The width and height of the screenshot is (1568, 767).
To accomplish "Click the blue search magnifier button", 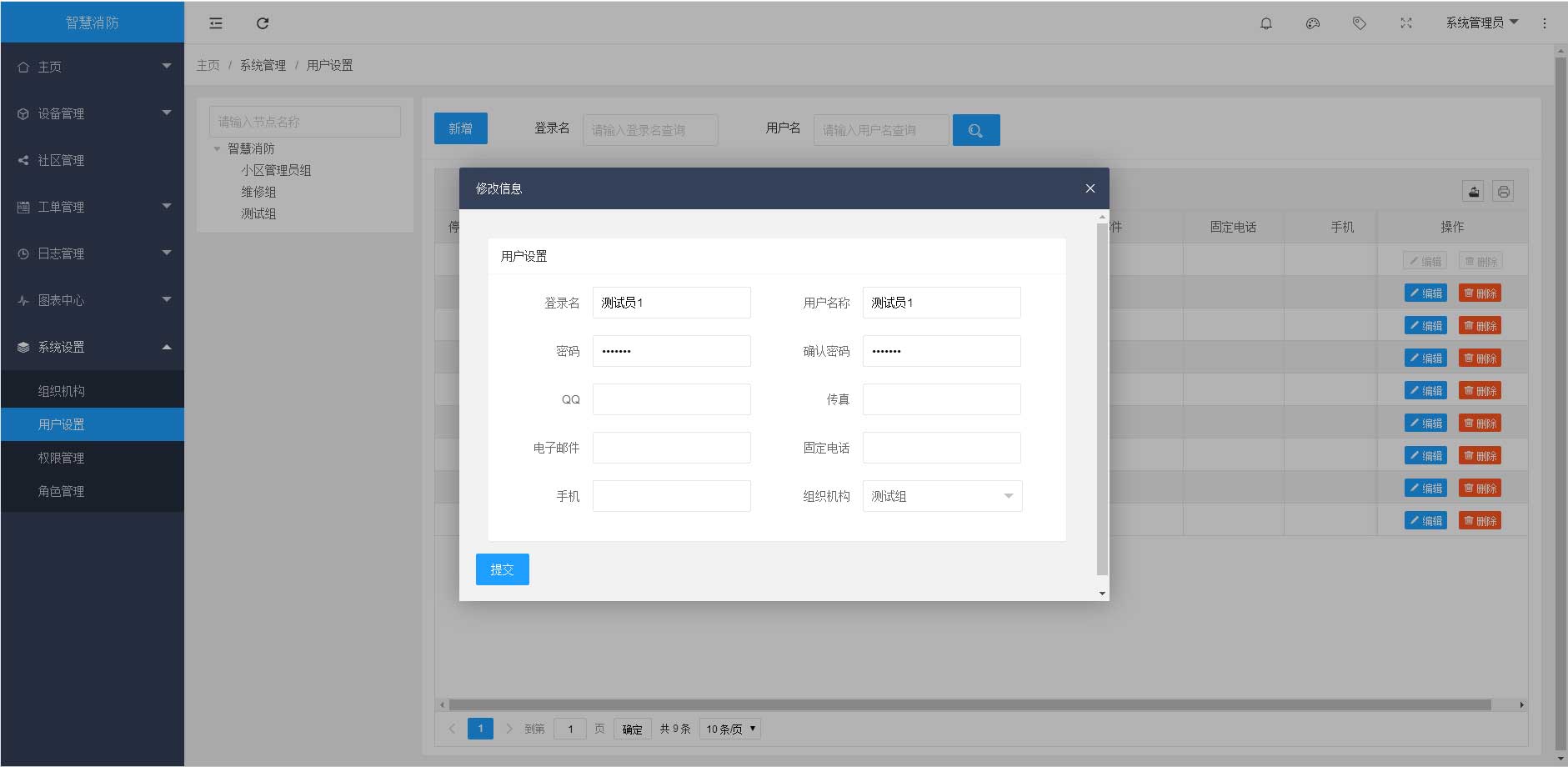I will [975, 130].
